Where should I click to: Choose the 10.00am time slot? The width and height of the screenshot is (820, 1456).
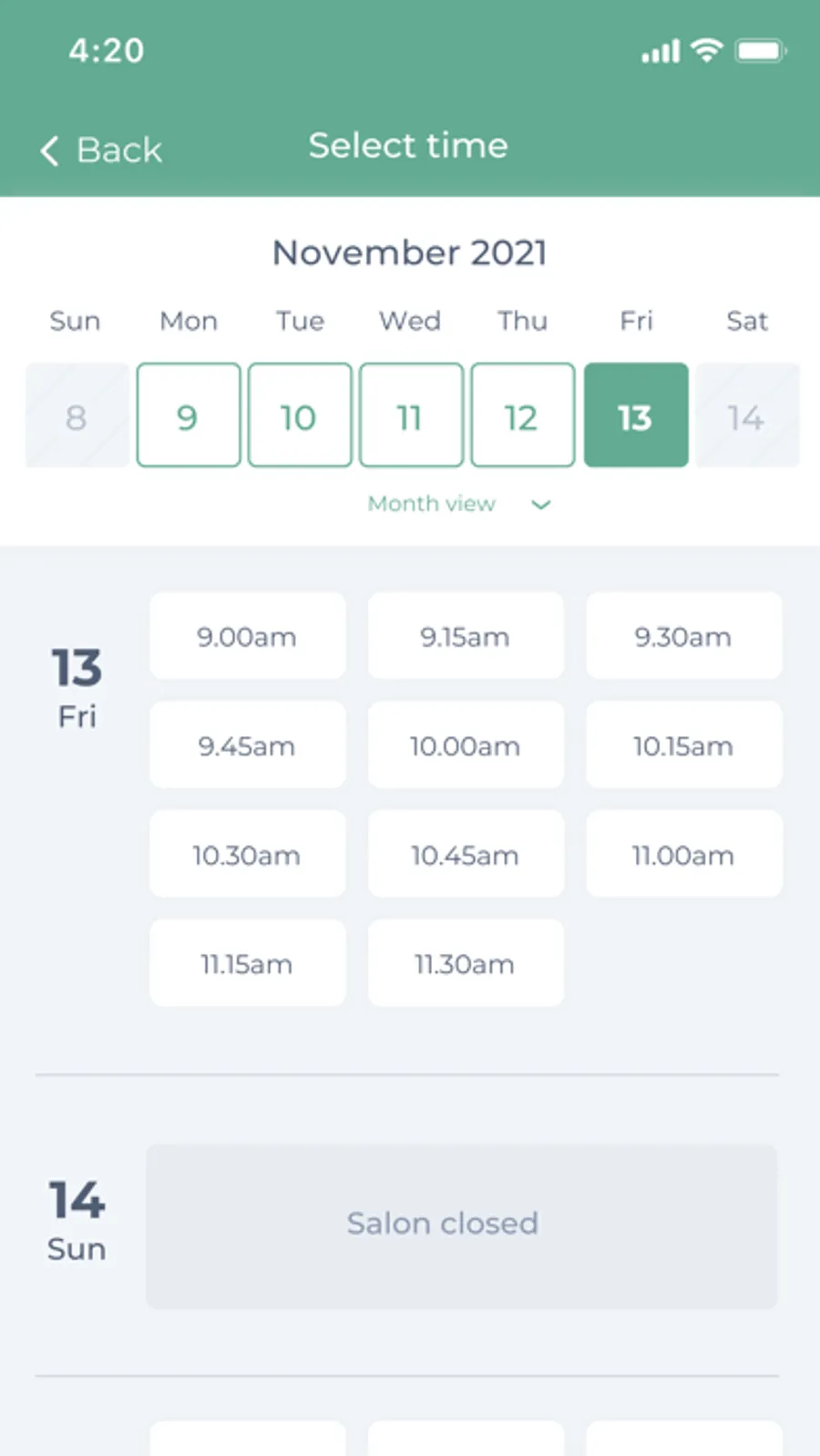pyautogui.click(x=466, y=745)
